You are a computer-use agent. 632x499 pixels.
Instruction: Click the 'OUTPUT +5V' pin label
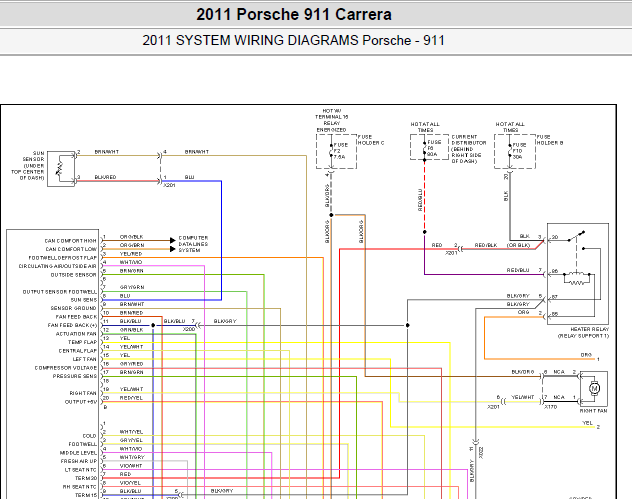81,402
